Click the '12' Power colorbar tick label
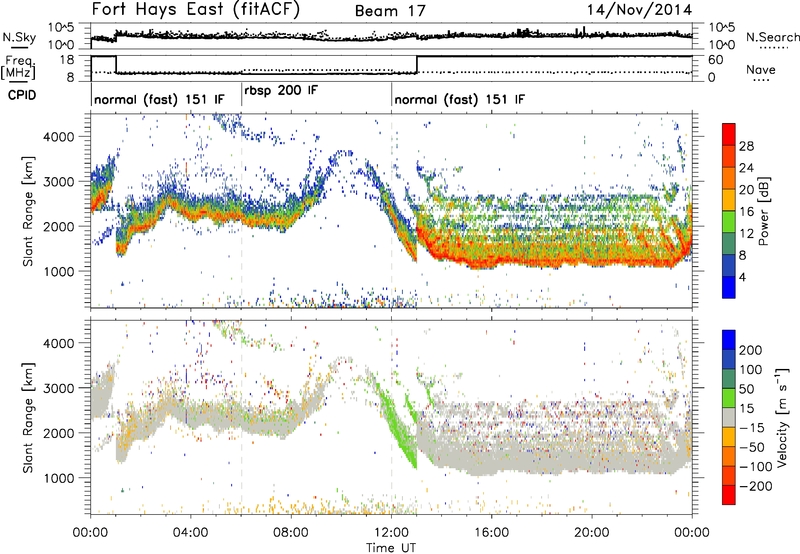The width and height of the screenshot is (800, 554). point(746,234)
